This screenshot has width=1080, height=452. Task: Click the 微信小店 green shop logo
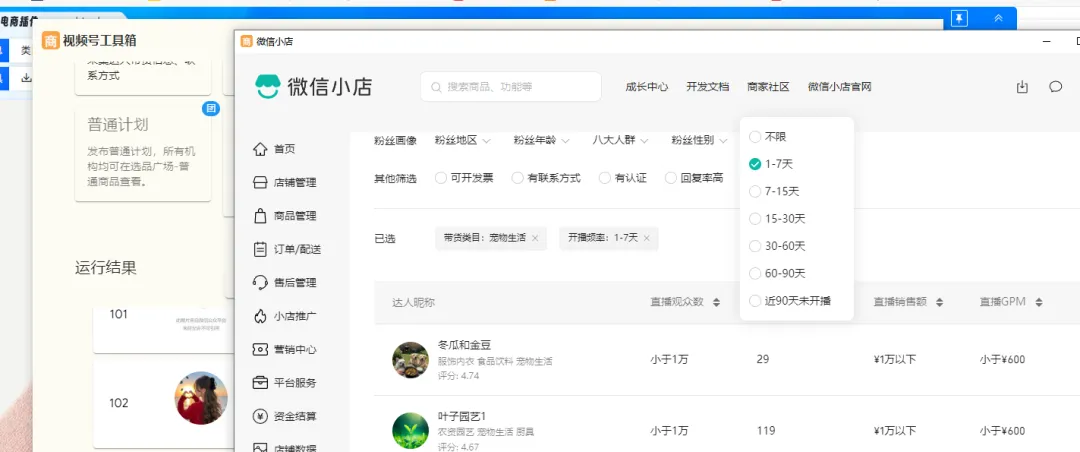[x=267, y=87]
